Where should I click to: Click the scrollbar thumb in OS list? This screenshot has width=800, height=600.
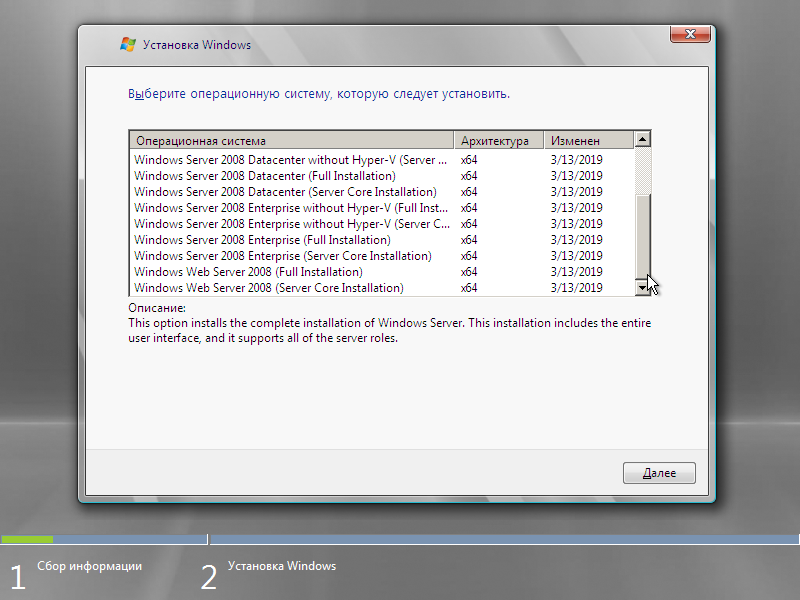642,237
